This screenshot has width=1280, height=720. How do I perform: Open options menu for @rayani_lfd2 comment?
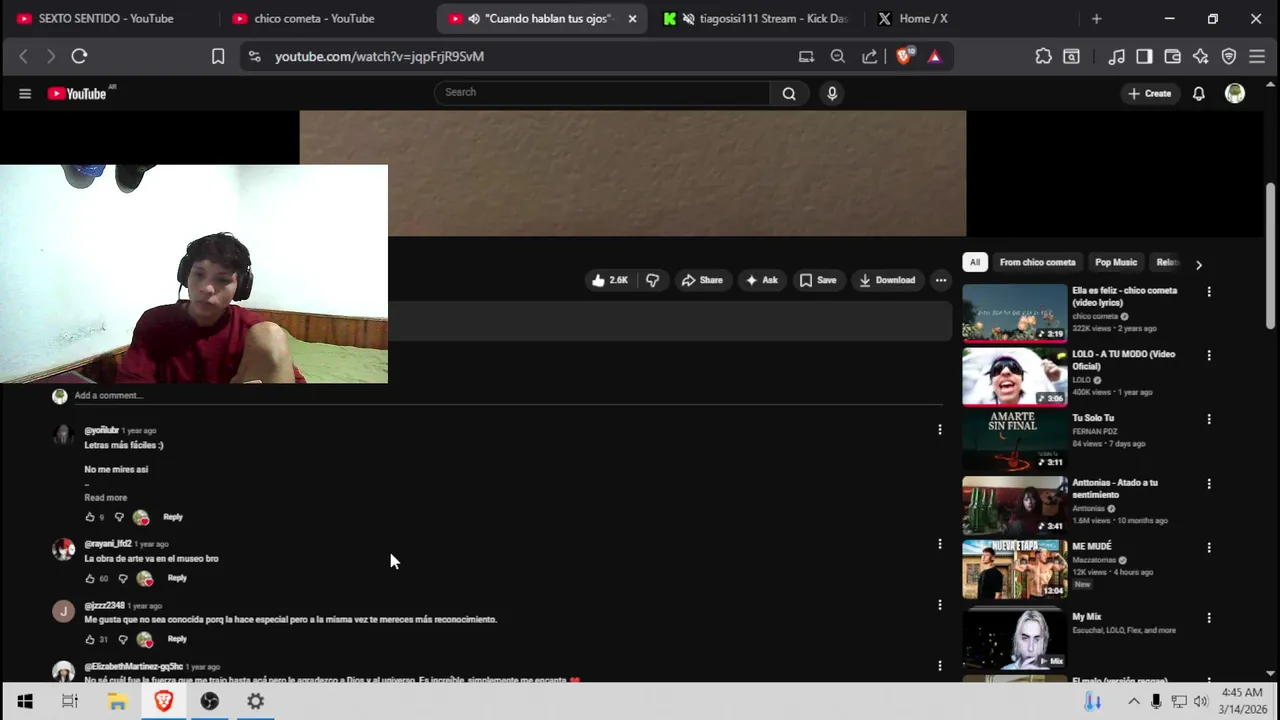click(x=939, y=544)
